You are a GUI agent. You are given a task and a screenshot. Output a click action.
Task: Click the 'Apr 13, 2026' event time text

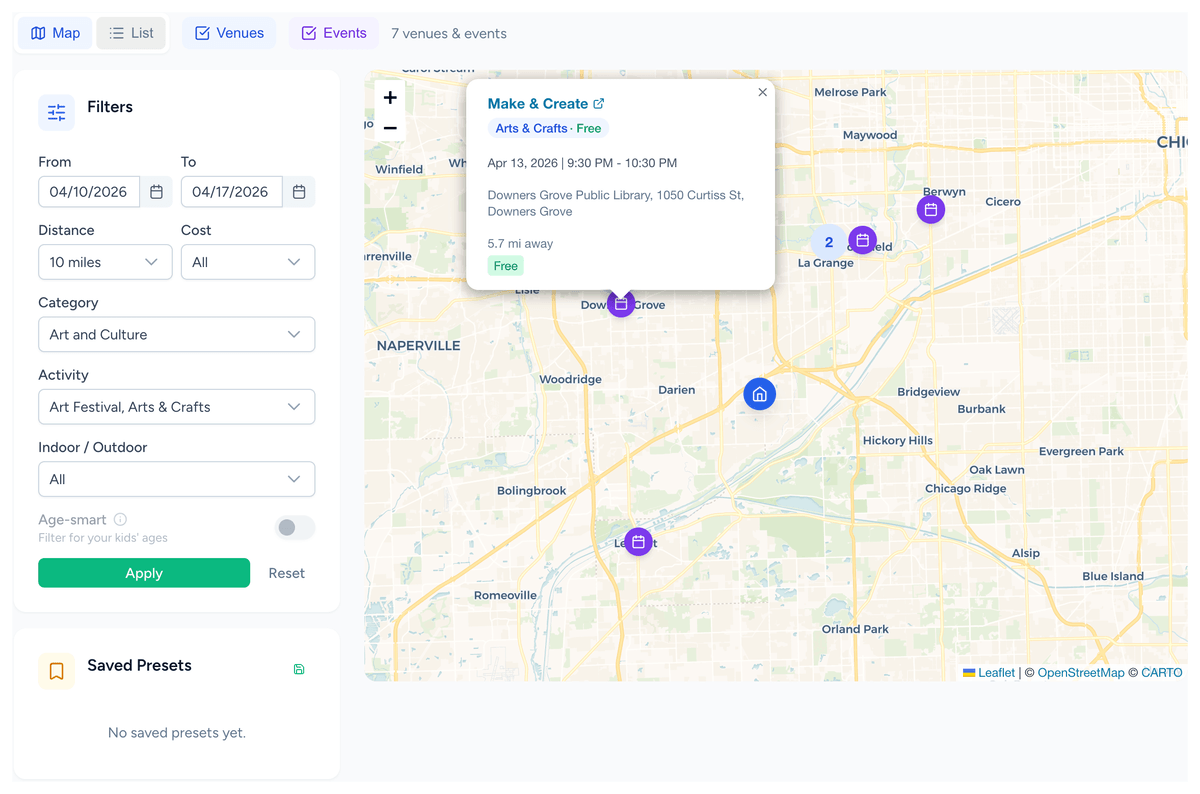(x=582, y=163)
